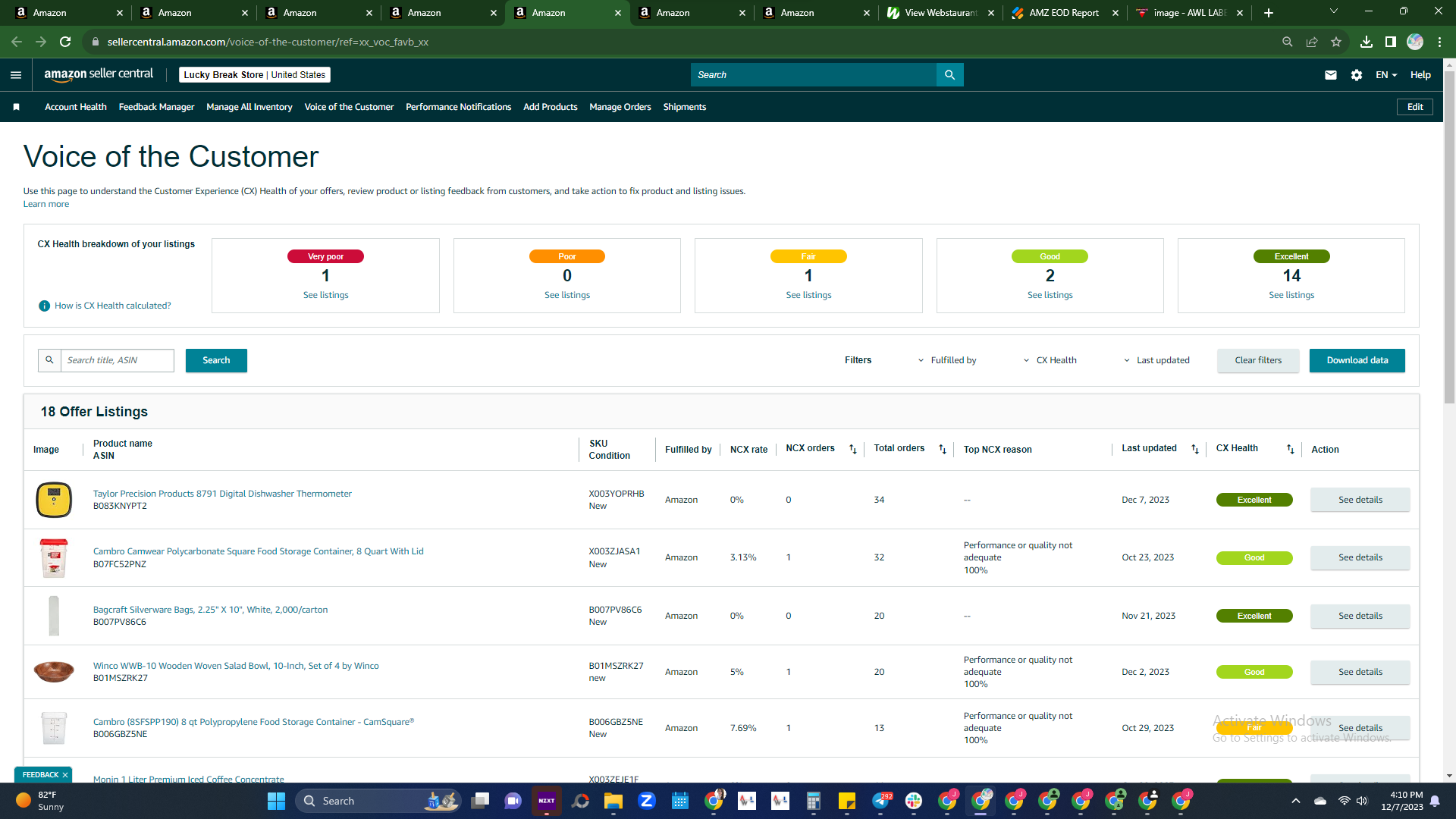Image resolution: width=1456 pixels, height=819 pixels.
Task: Open the Windows Start menu
Action: [x=276, y=801]
